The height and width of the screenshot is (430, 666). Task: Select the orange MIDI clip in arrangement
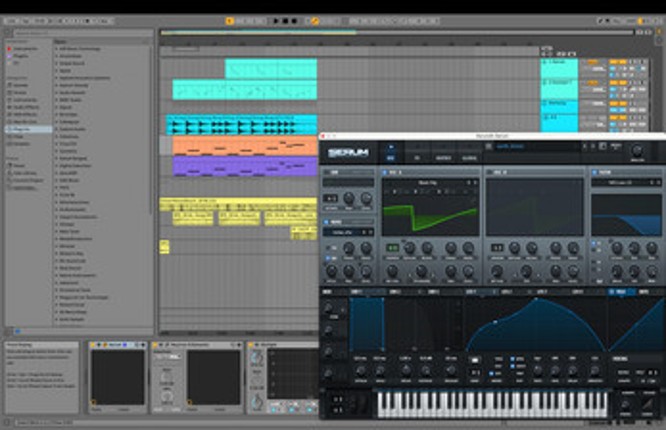pos(245,146)
